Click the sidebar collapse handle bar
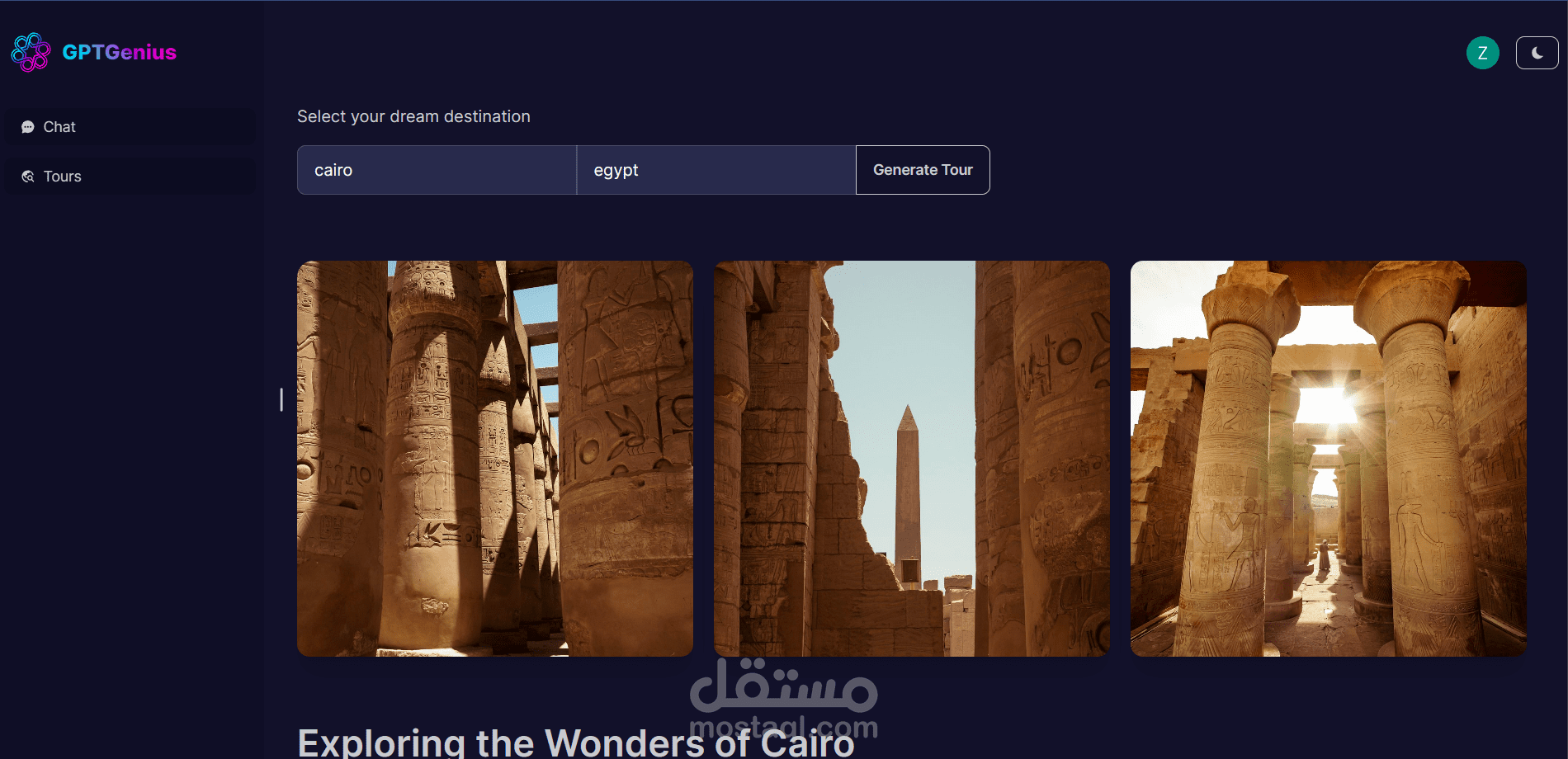This screenshot has width=1568, height=759. (x=281, y=399)
